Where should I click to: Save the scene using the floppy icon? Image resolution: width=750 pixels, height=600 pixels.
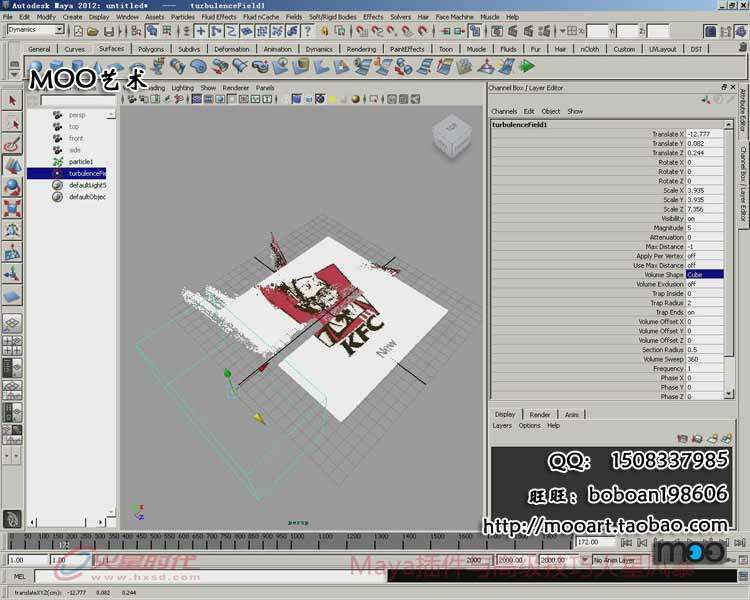[x=109, y=32]
